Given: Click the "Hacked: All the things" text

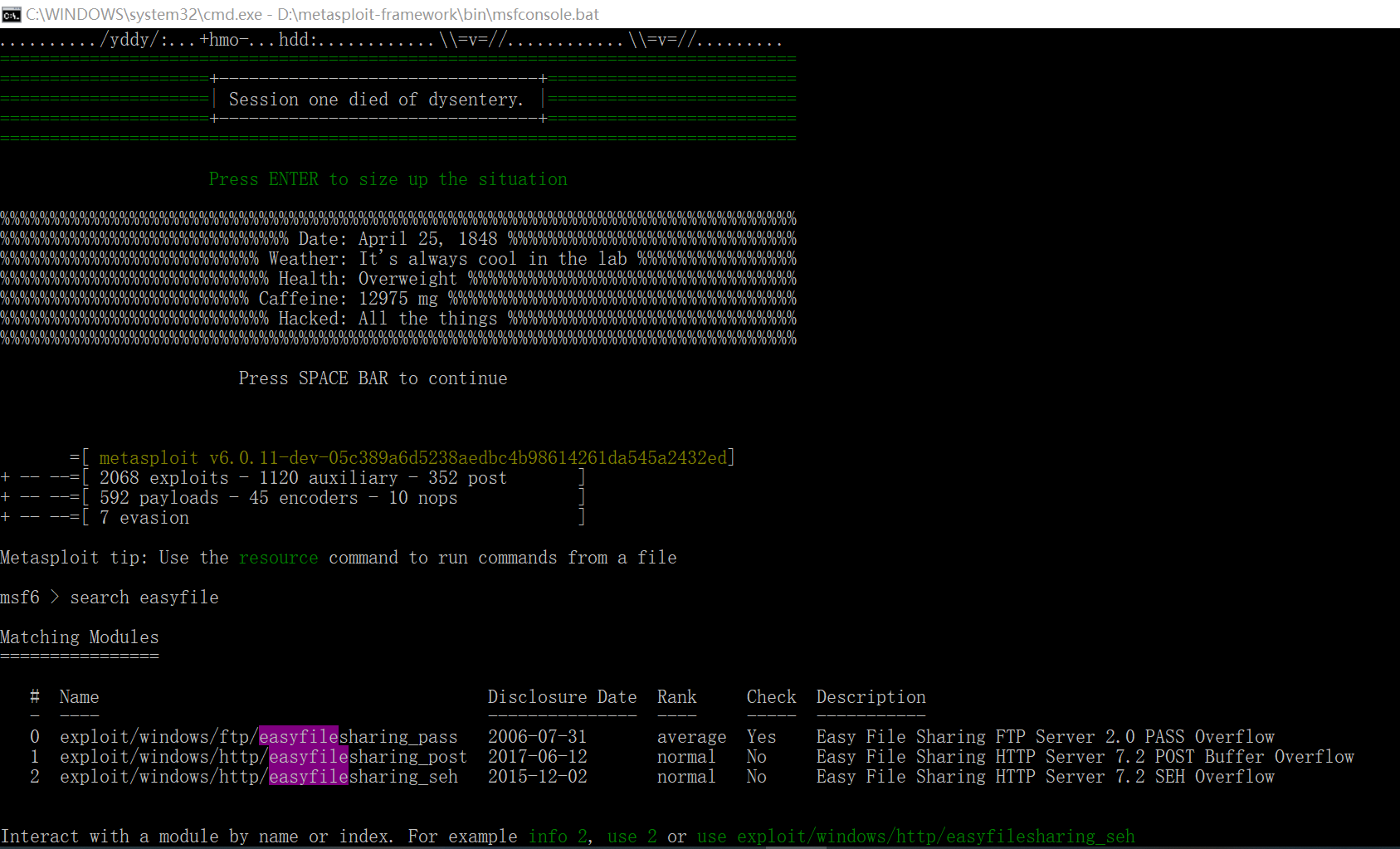Looking at the screenshot, I should [388, 319].
